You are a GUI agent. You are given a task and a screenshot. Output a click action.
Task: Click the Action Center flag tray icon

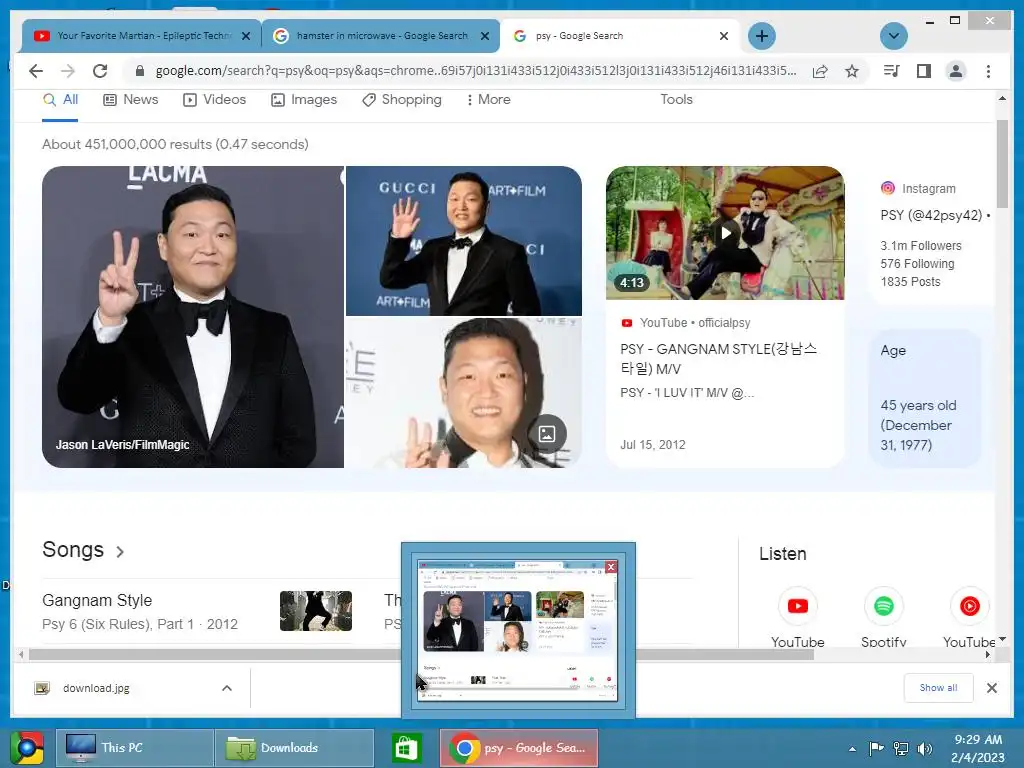[x=876, y=748]
